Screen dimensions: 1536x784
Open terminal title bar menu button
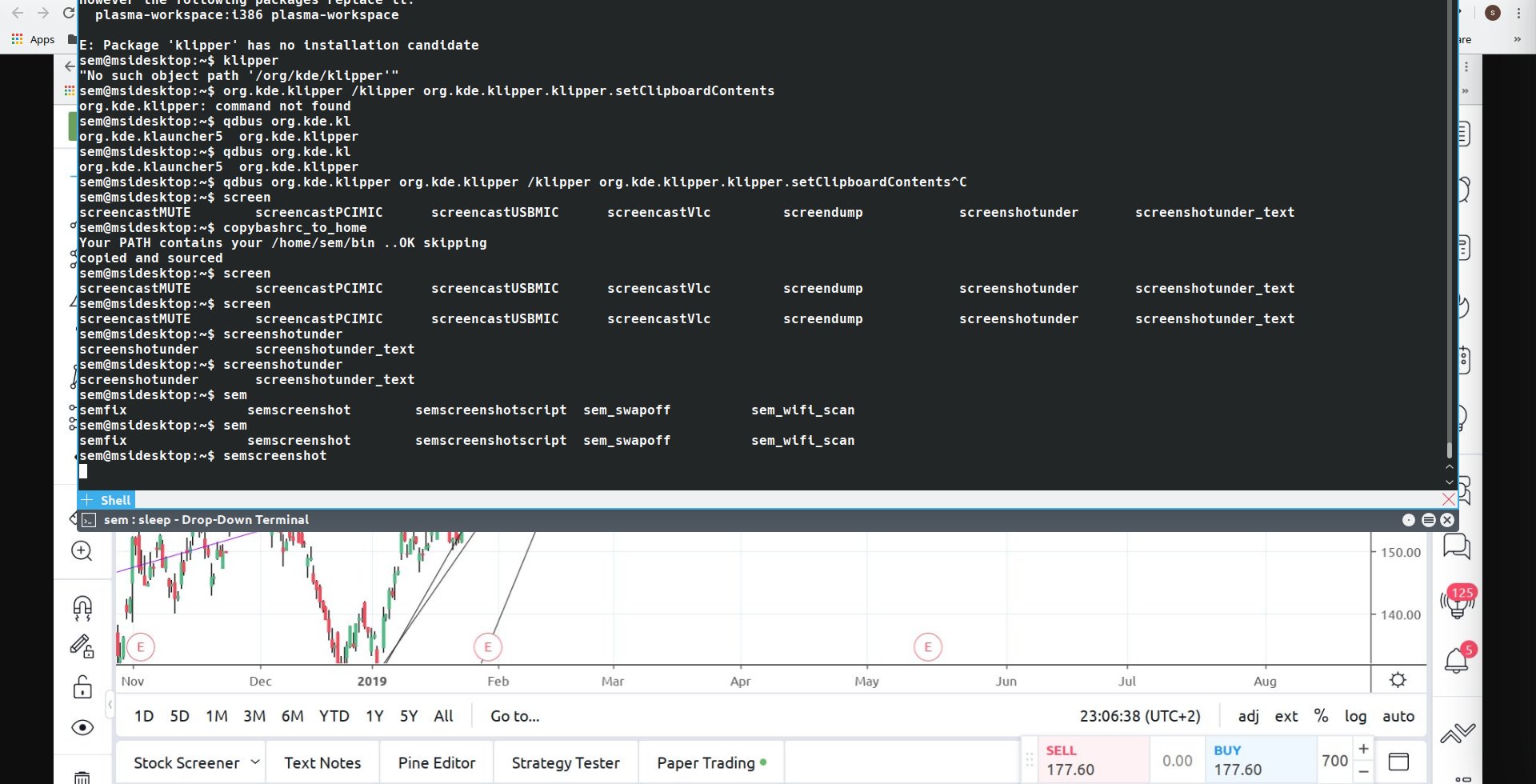[1428, 520]
